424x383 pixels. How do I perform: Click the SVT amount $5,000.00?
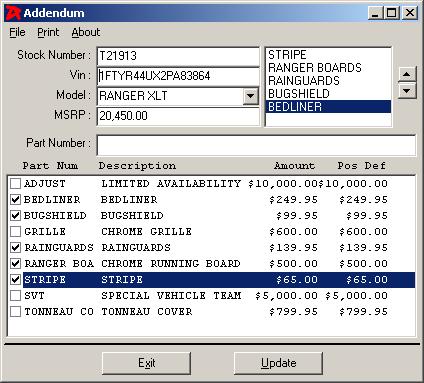[286, 296]
